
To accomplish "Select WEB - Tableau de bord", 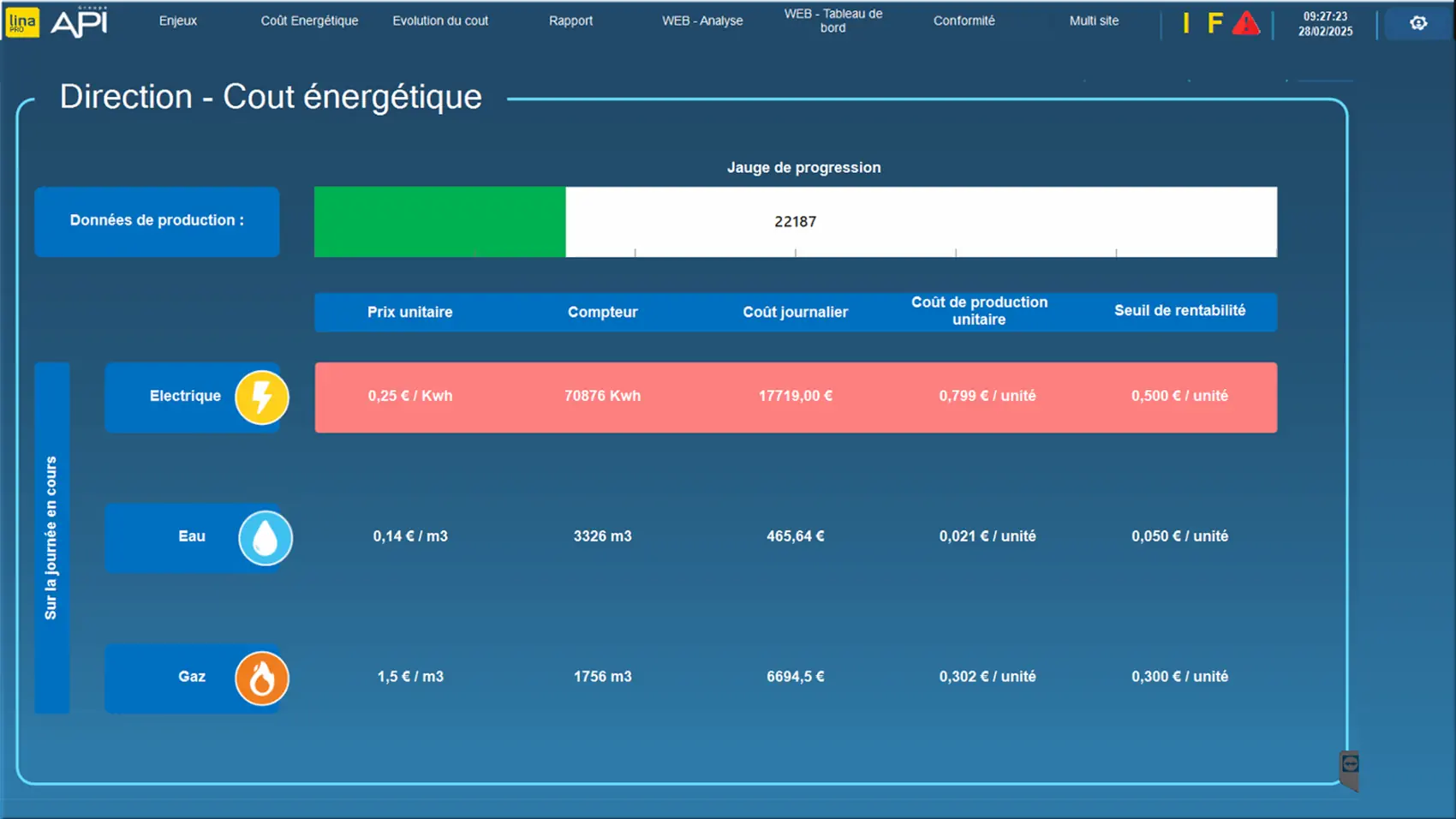I will pyautogui.click(x=833, y=21).
